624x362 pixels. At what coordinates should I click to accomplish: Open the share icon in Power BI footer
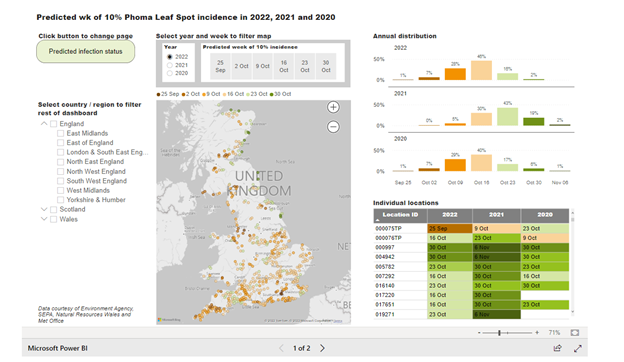(x=558, y=348)
